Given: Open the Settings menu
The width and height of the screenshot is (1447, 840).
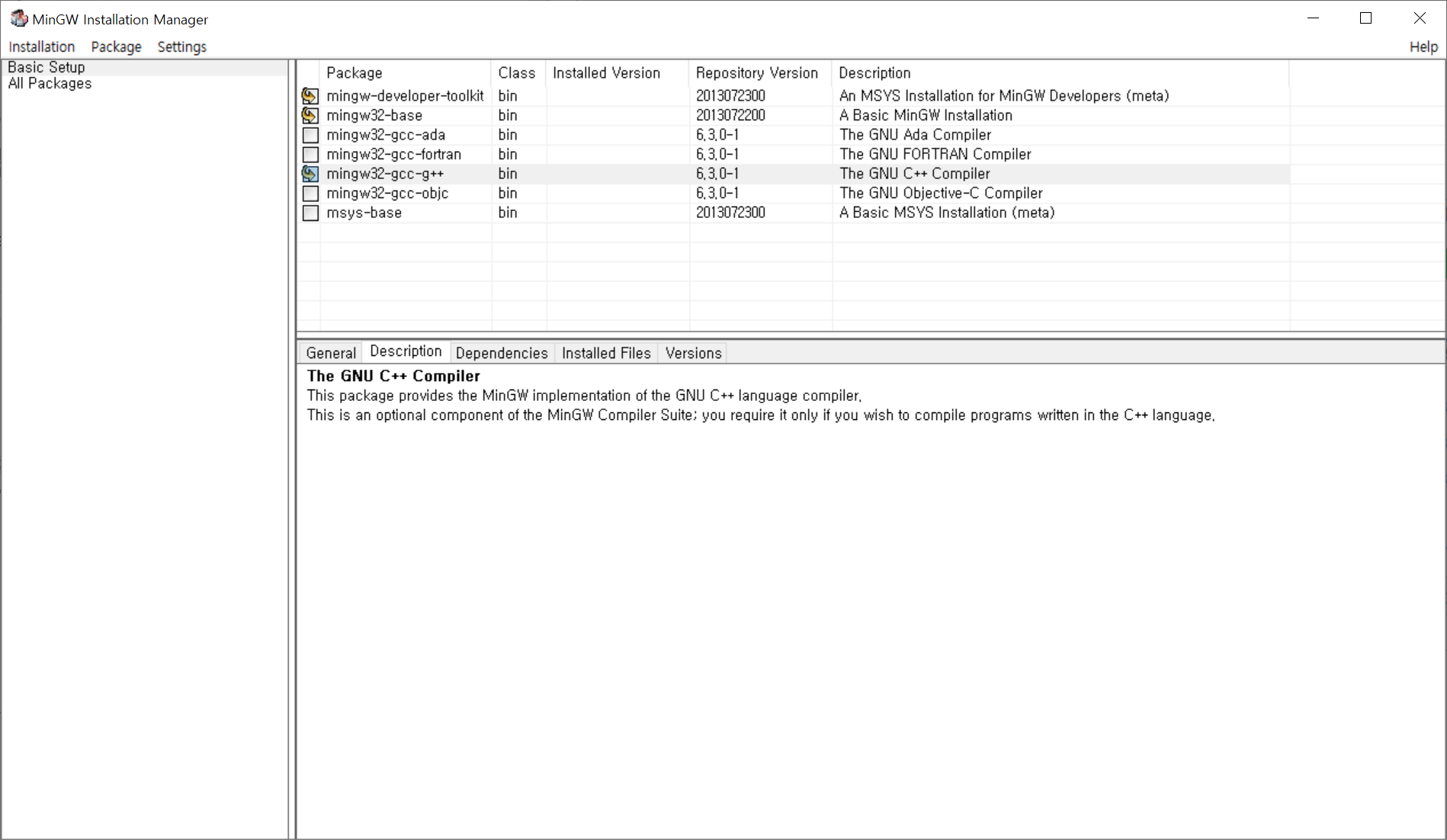Looking at the screenshot, I should point(181,46).
